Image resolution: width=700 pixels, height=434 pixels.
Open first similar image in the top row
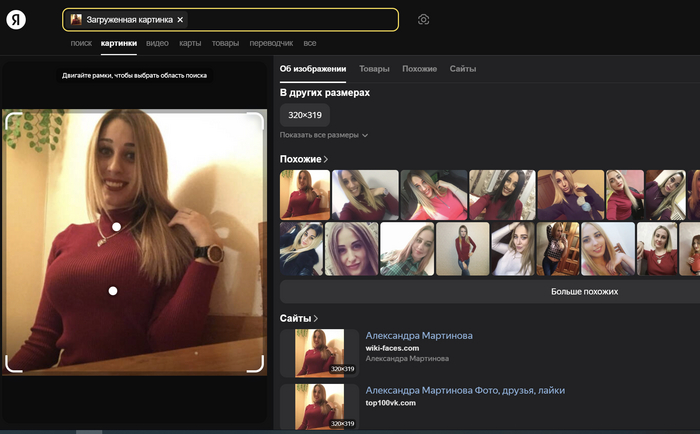point(305,195)
